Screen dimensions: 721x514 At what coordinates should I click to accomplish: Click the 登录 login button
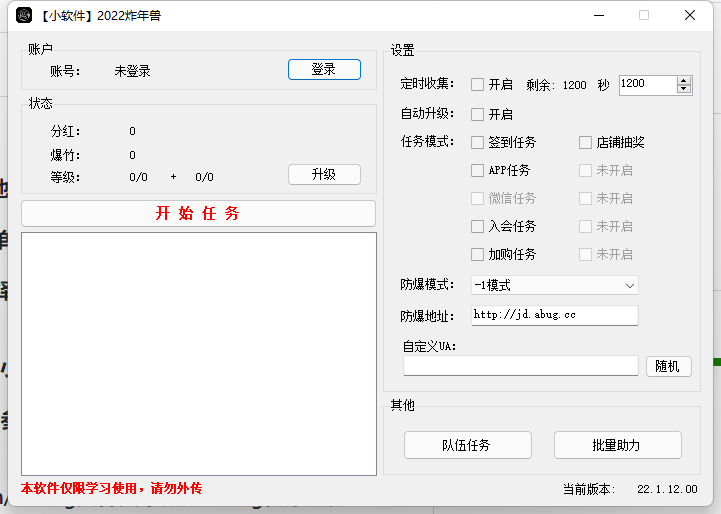tap(324, 70)
